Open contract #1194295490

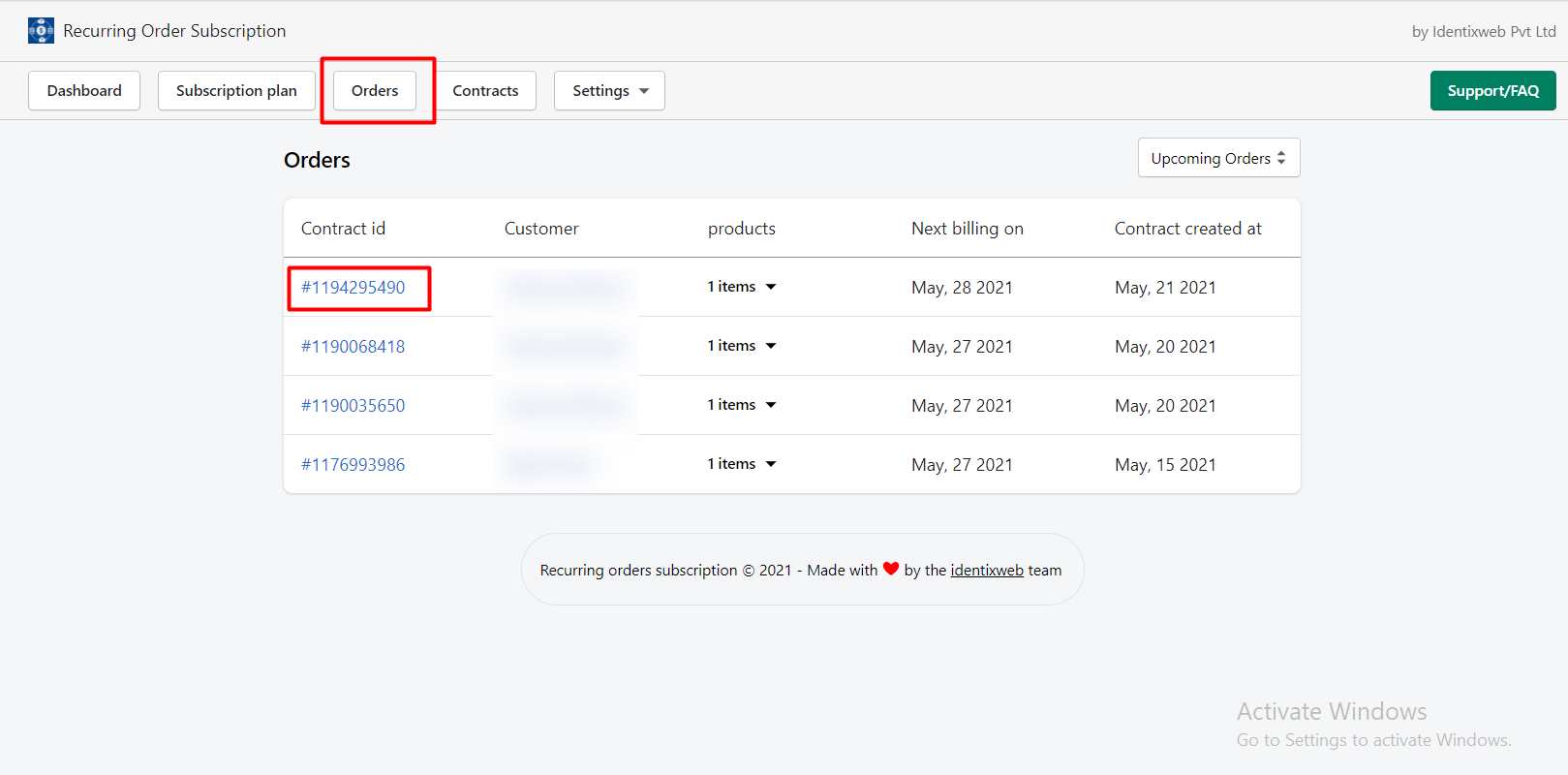point(354,288)
